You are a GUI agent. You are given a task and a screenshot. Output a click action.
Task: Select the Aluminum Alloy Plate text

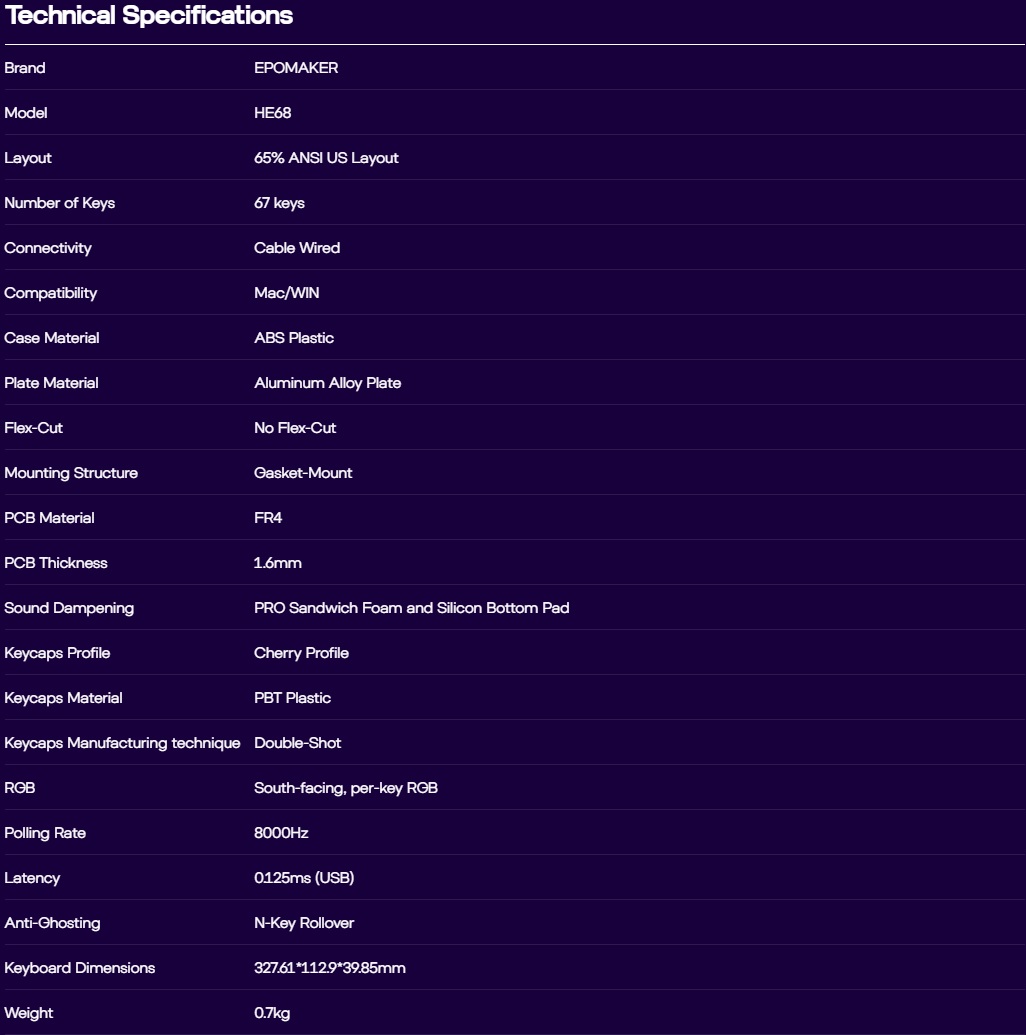click(327, 383)
